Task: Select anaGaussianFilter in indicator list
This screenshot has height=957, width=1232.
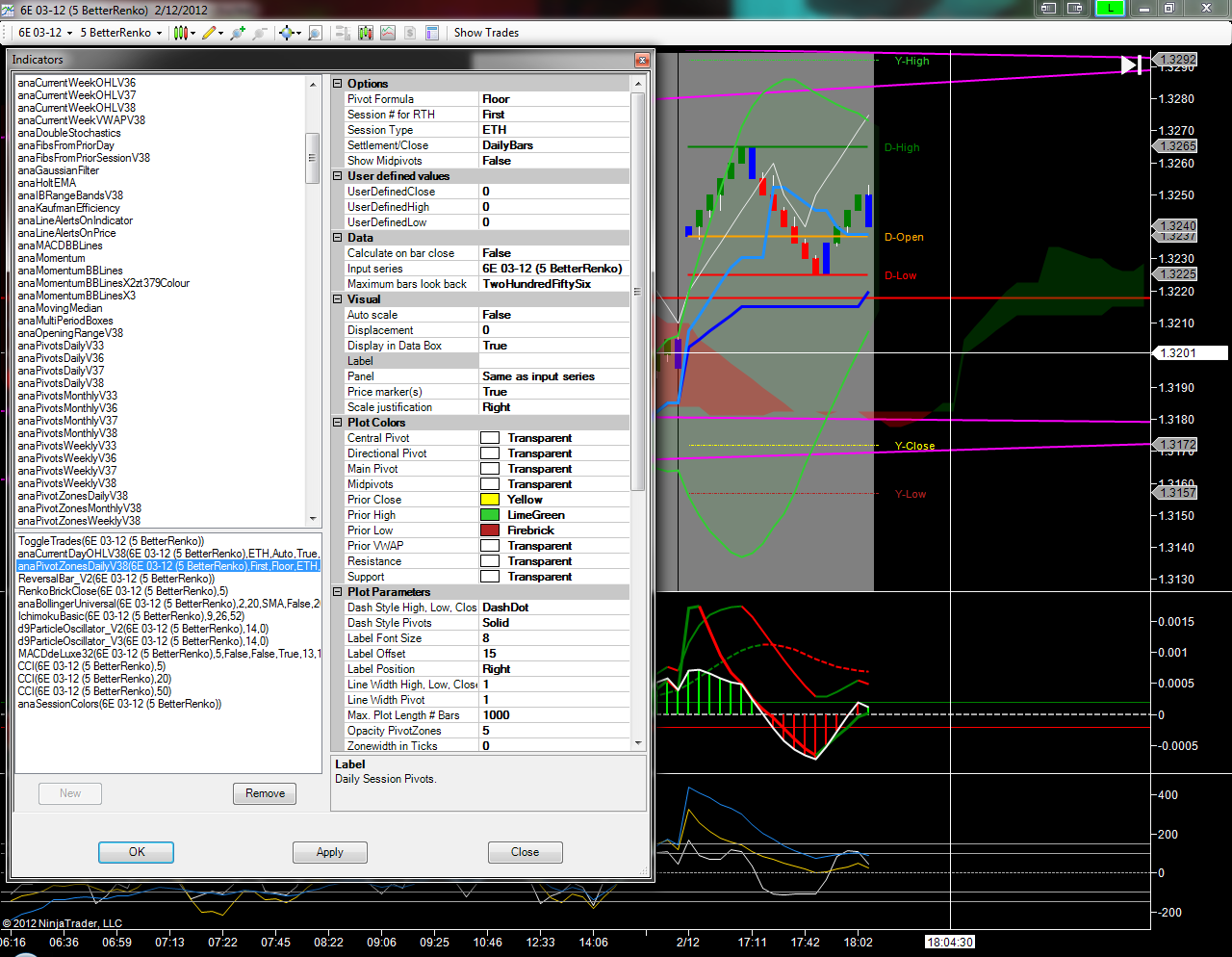Action: (x=59, y=170)
